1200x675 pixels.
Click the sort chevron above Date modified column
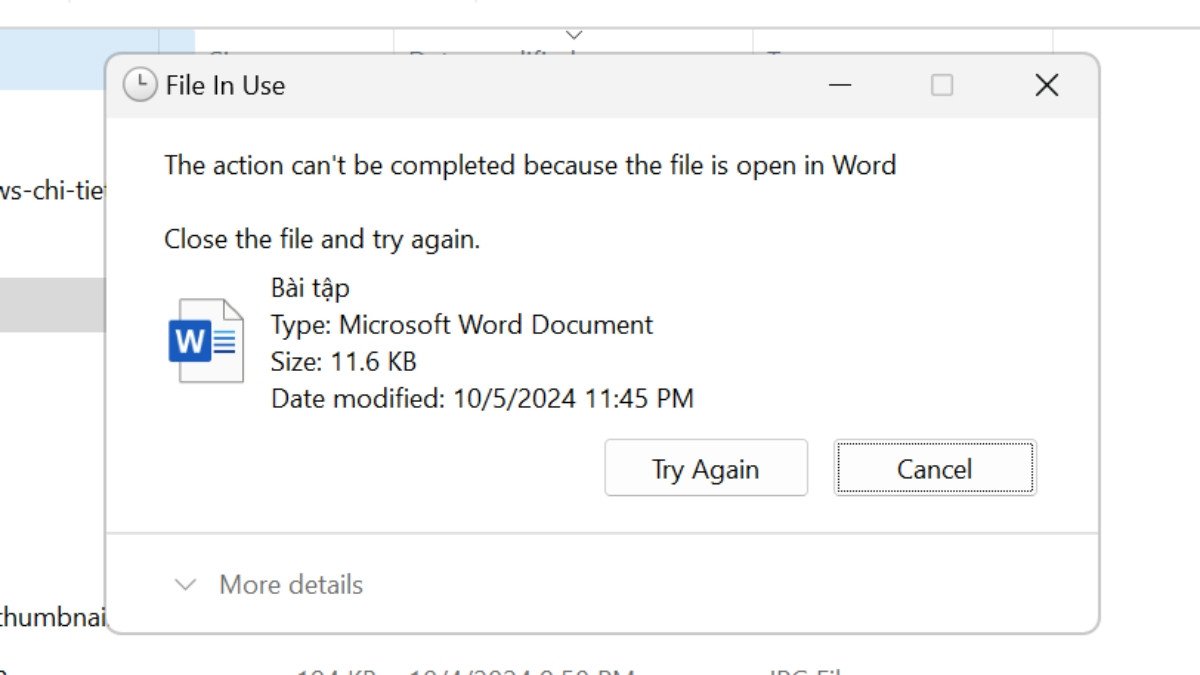(x=573, y=36)
